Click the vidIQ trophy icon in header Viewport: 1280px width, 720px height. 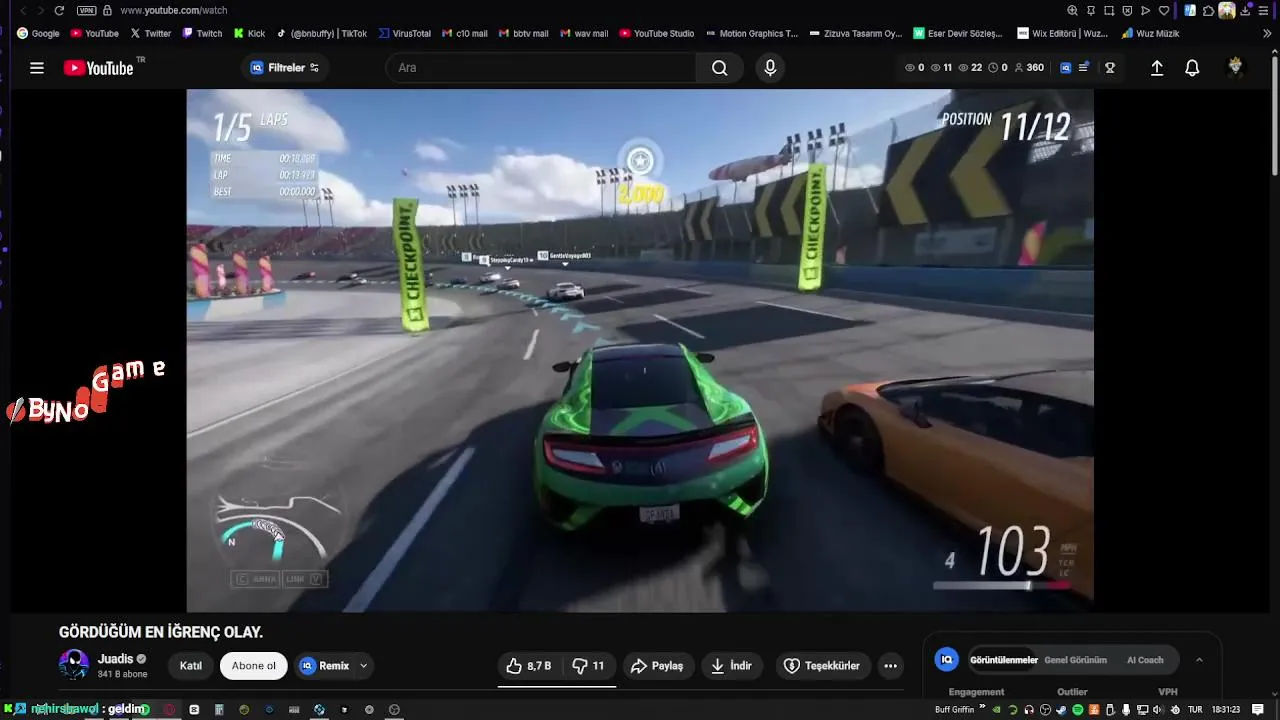coord(1110,68)
